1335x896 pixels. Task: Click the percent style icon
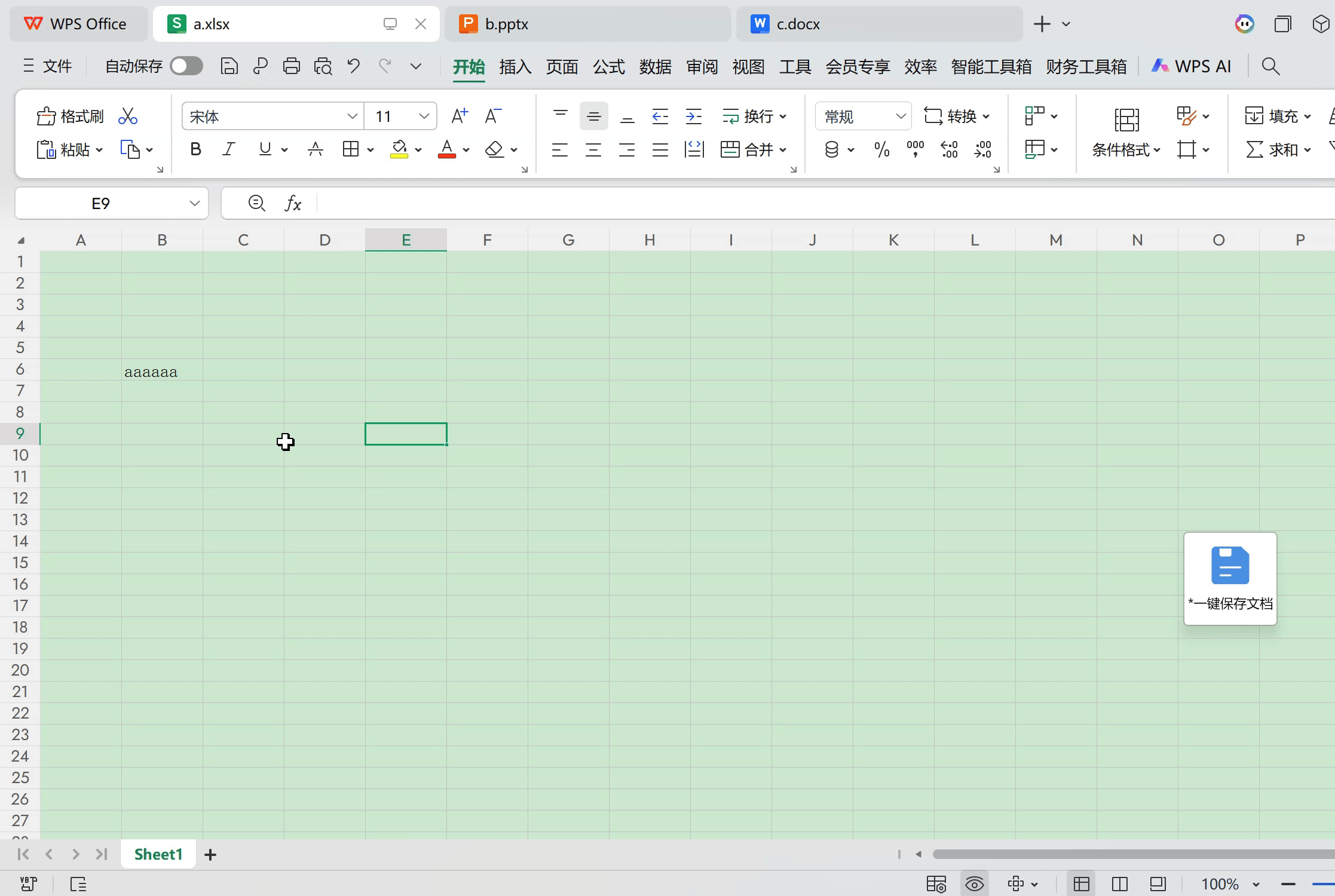coord(881,149)
